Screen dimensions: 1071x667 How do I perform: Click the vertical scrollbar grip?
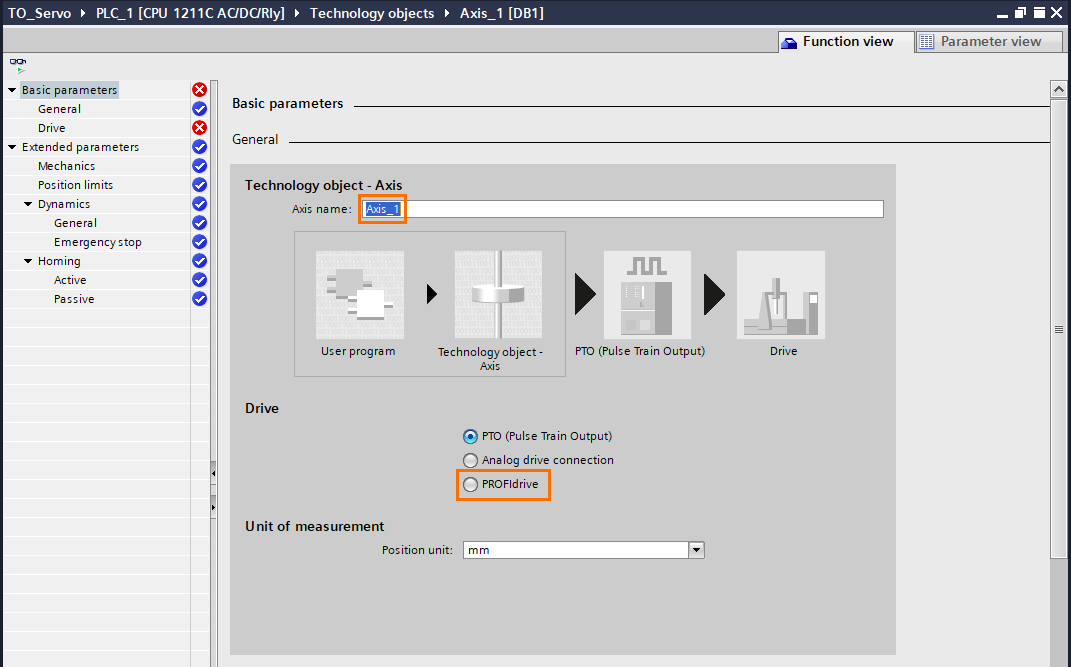[1058, 330]
